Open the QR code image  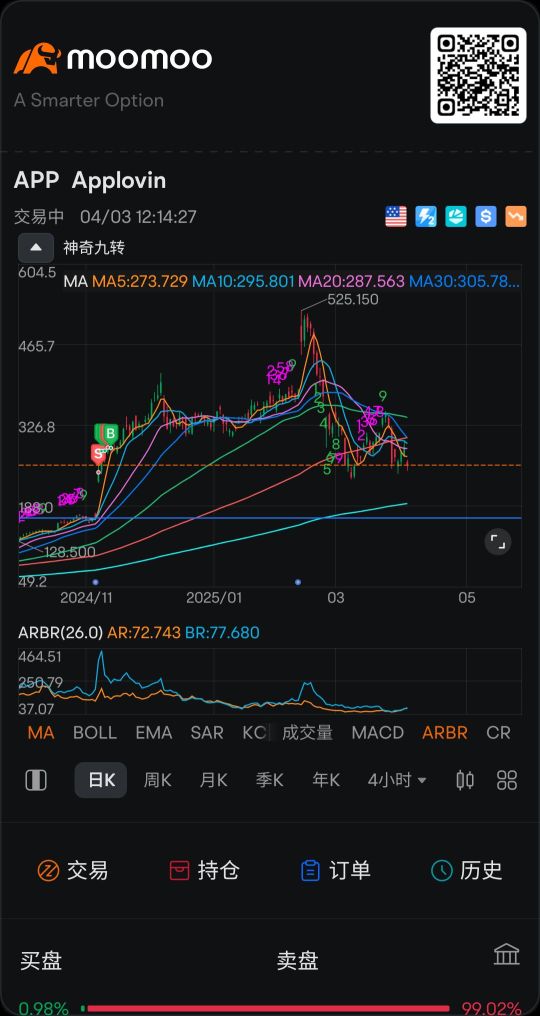point(478,75)
